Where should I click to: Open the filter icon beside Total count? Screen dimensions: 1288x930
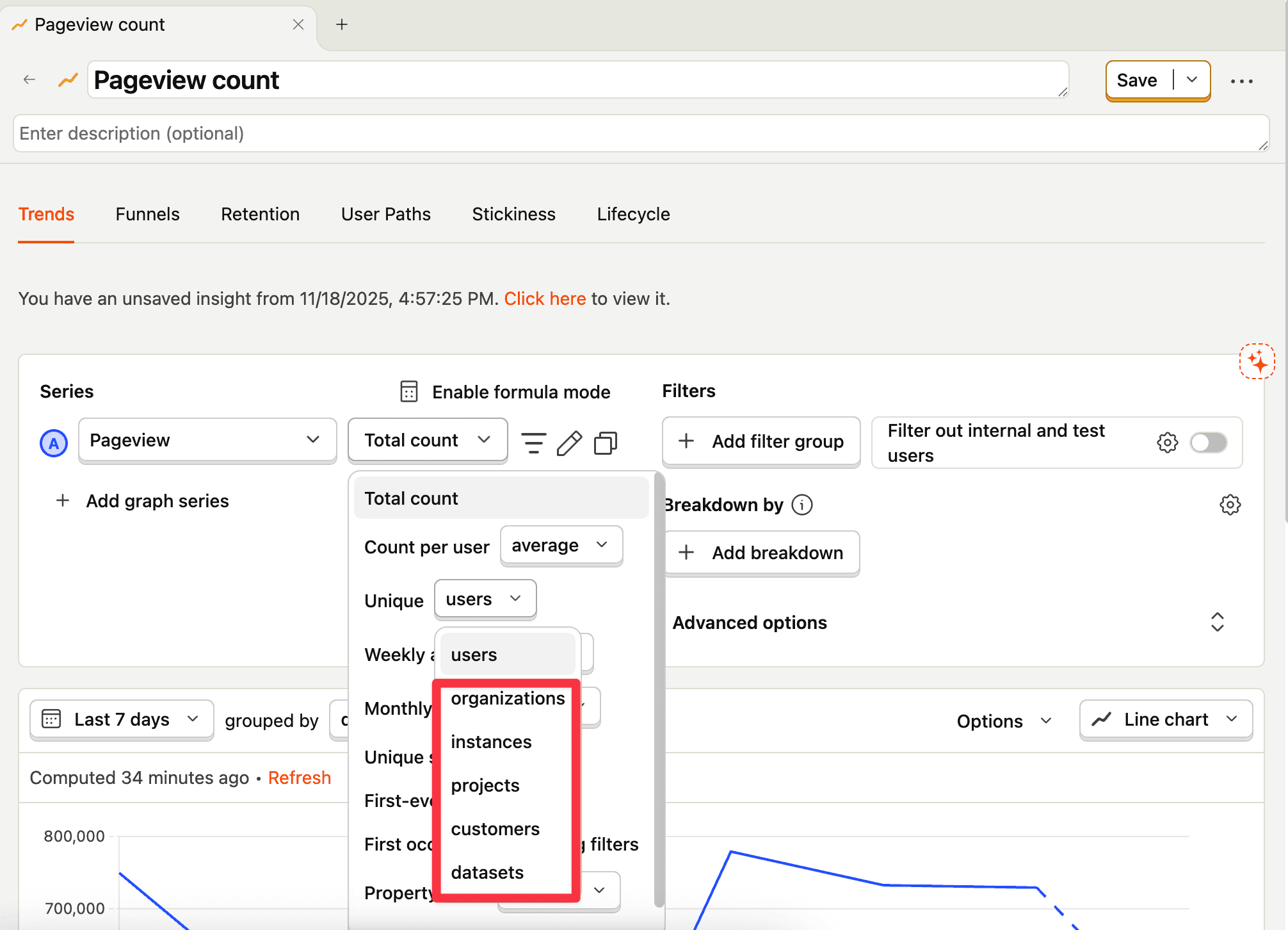click(533, 442)
